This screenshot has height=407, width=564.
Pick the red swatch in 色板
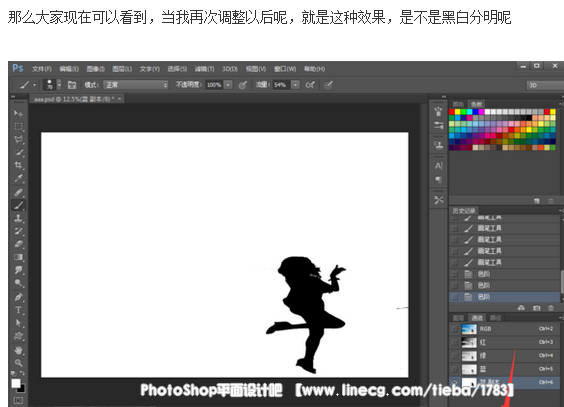pyautogui.click(x=452, y=112)
